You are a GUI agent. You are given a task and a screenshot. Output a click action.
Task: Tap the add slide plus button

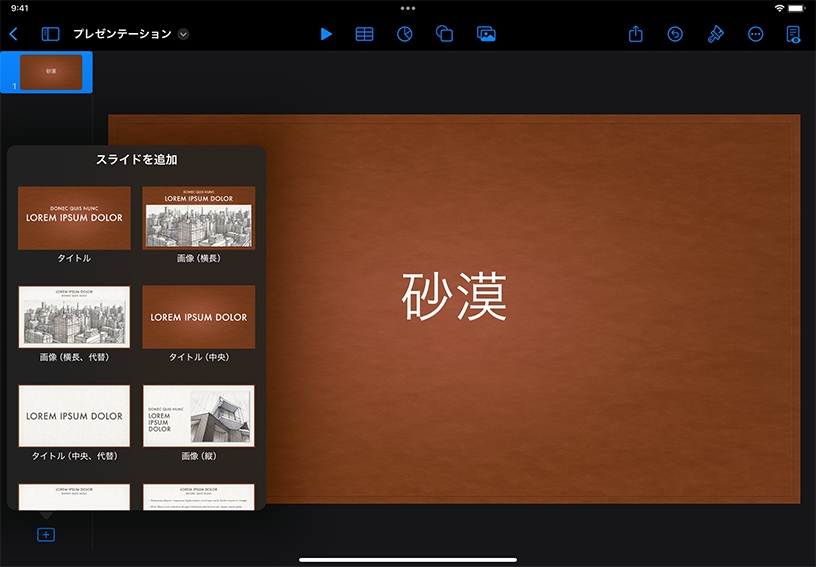[45, 535]
